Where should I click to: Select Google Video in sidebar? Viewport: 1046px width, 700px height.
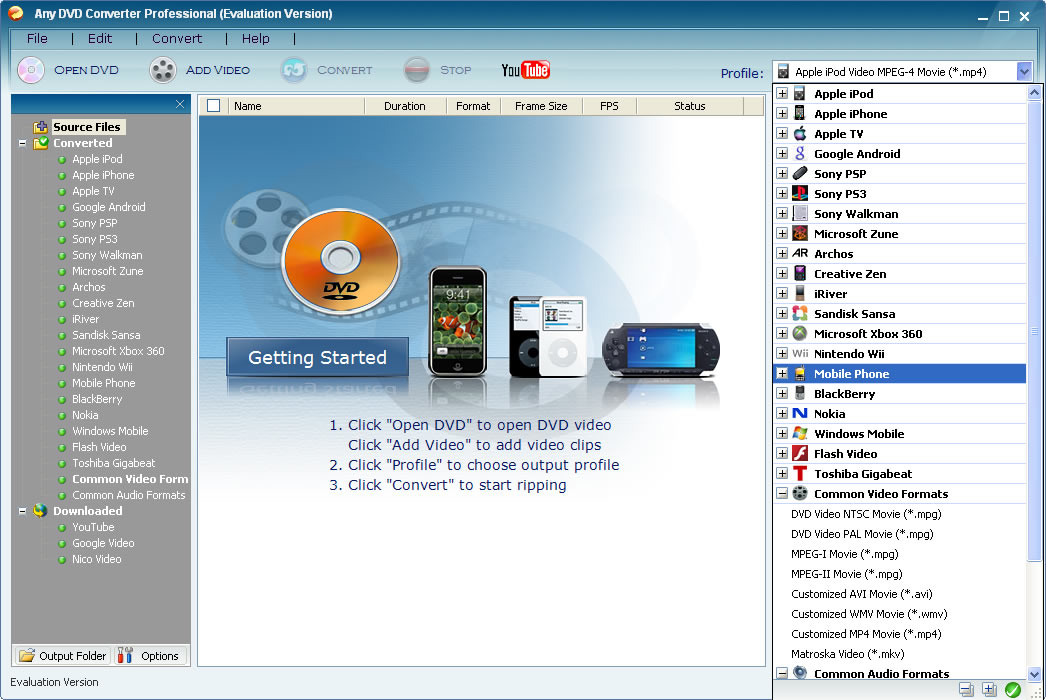[x=103, y=543]
